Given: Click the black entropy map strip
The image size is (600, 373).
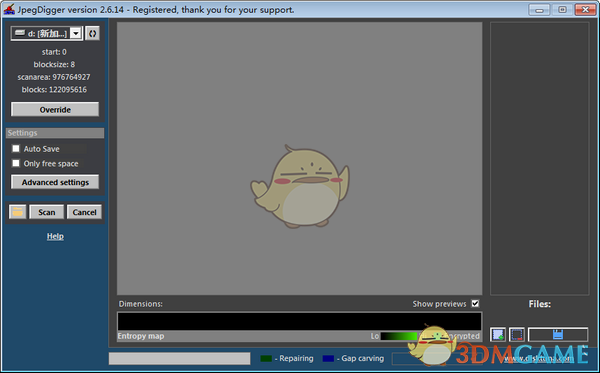Looking at the screenshot, I should click(x=299, y=321).
